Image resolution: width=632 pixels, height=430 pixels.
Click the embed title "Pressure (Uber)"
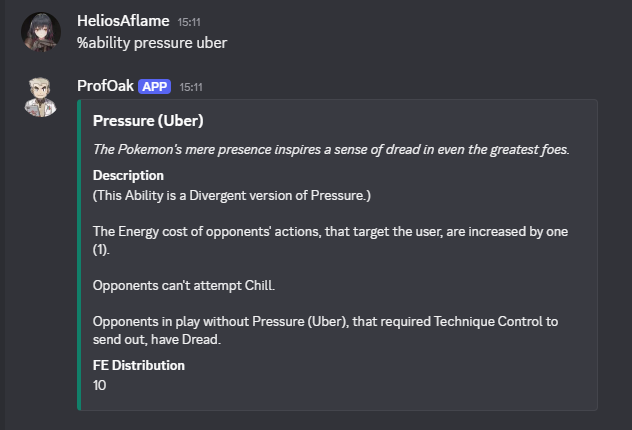(x=146, y=121)
